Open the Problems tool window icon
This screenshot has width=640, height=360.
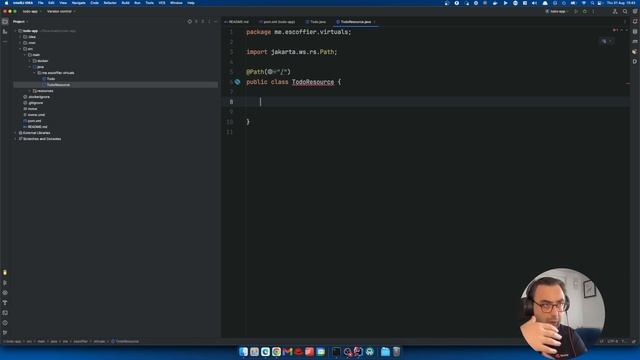(5, 323)
